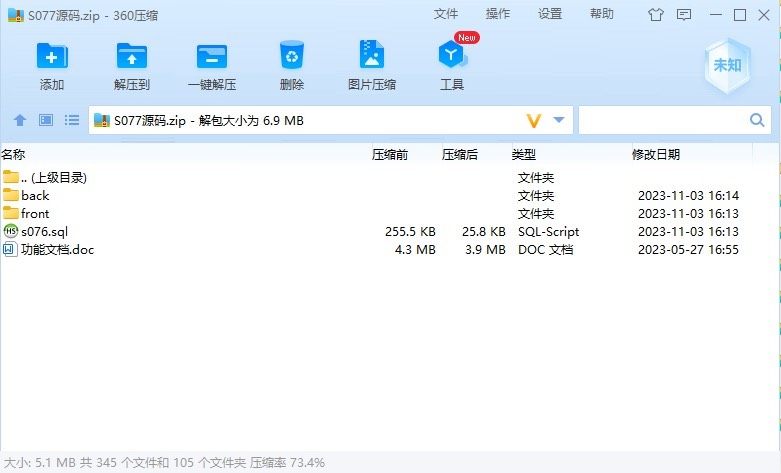The width and height of the screenshot is (781, 473).
Task: Click '.. (上级目录)' row text
Action: (x=54, y=177)
